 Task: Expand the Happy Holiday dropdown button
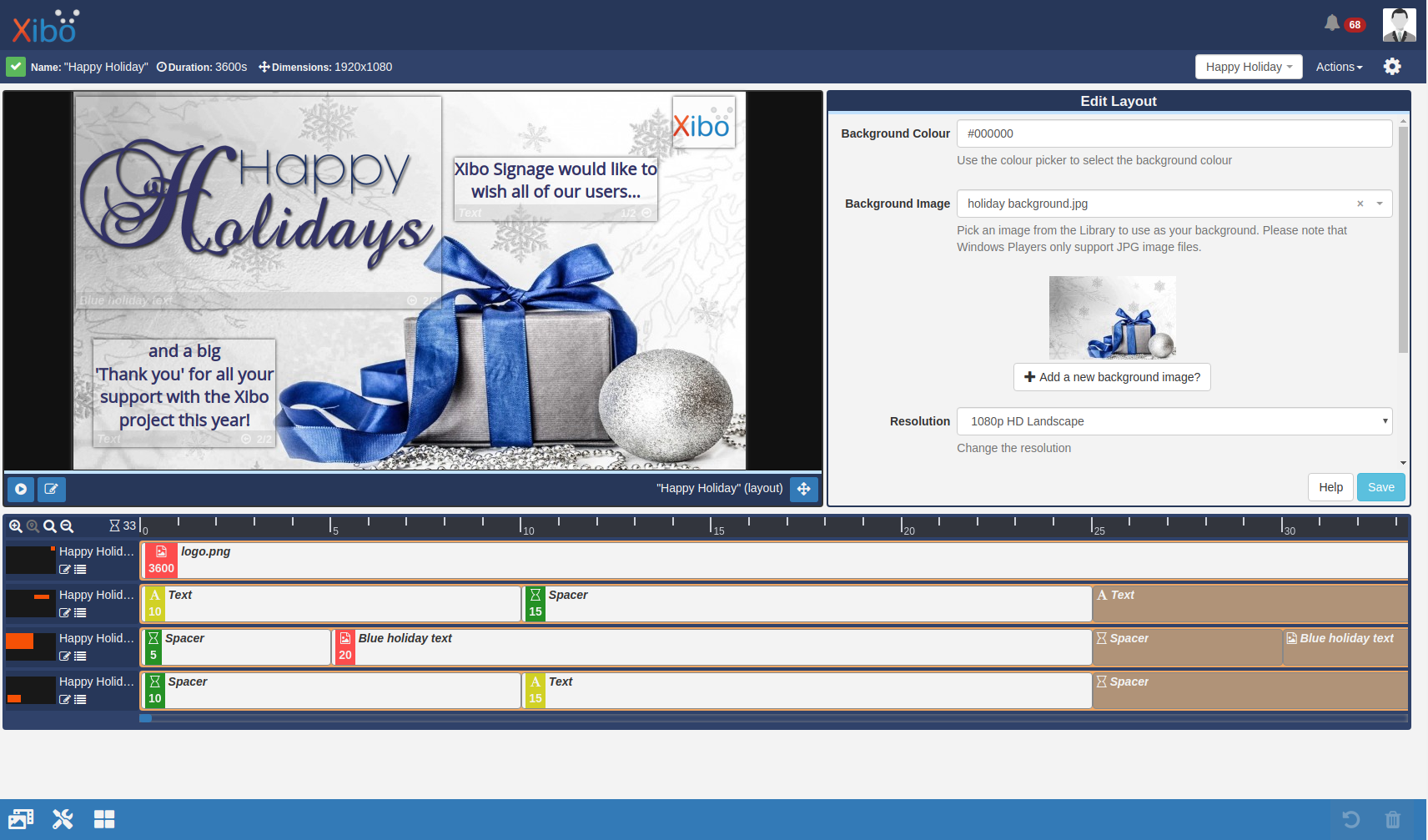click(x=1248, y=67)
